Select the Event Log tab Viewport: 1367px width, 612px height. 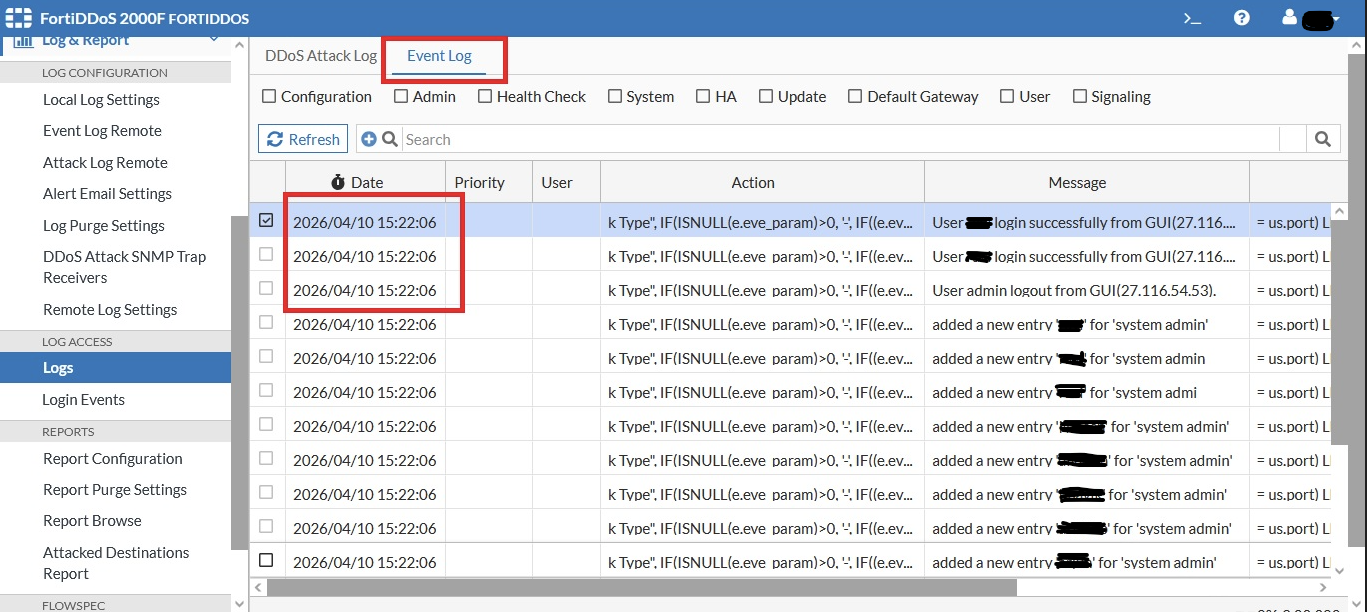point(439,55)
